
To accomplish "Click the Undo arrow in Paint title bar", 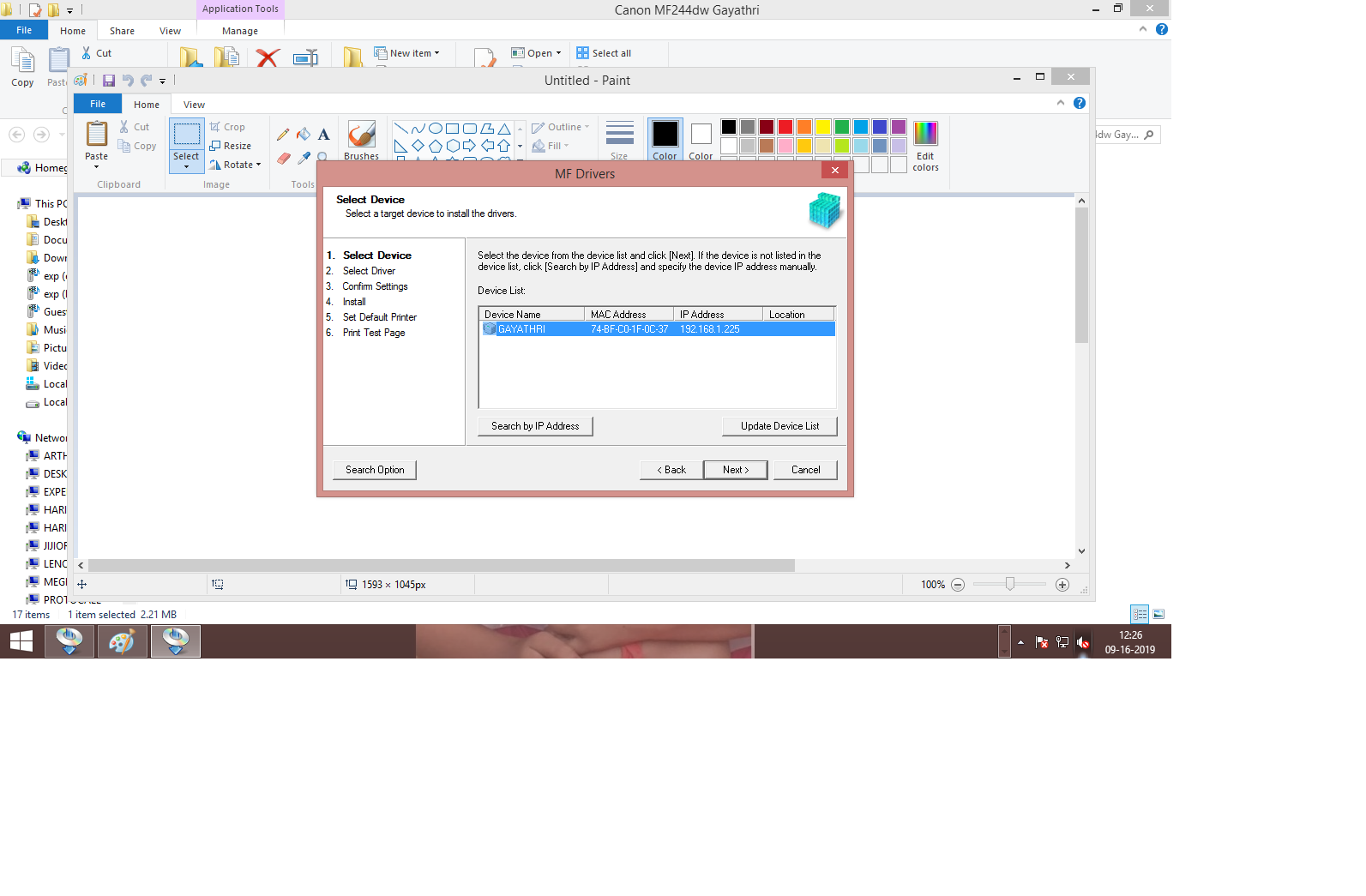I will pyautogui.click(x=128, y=81).
